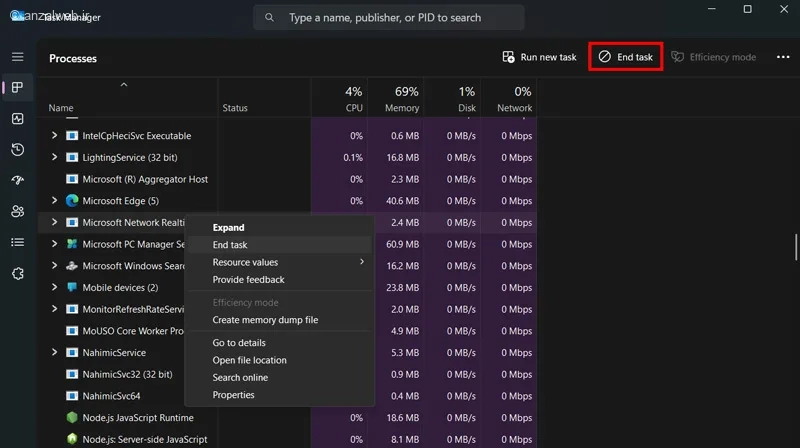Select Go to details menu entry
Viewport: 800px width, 448px height.
280,343
